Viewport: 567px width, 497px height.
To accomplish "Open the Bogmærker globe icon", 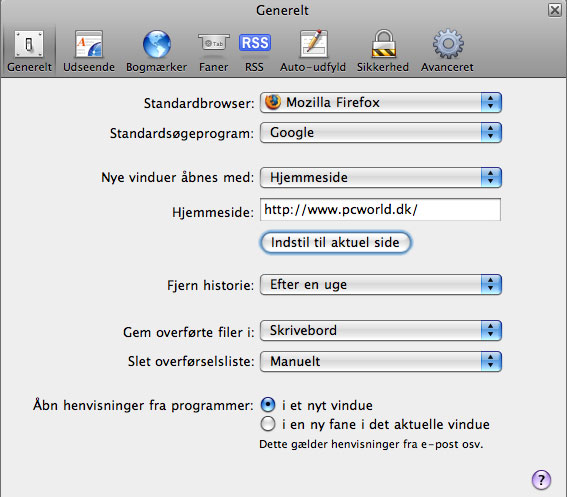I will (157, 44).
